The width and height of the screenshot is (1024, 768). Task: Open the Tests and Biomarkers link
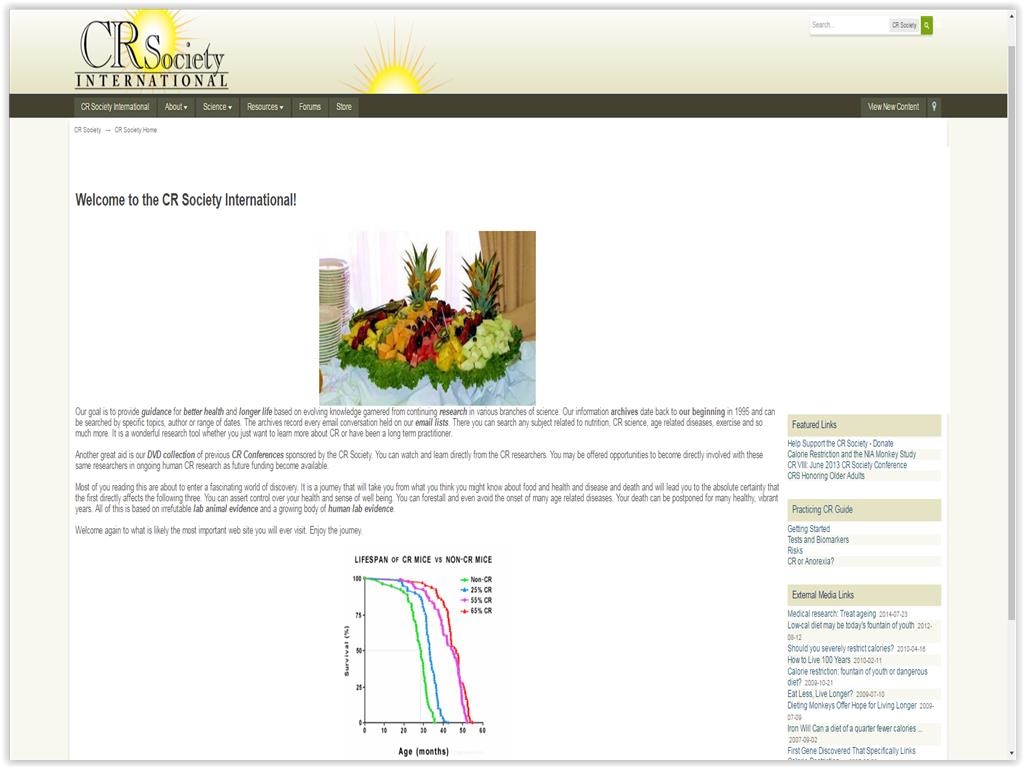click(x=818, y=539)
